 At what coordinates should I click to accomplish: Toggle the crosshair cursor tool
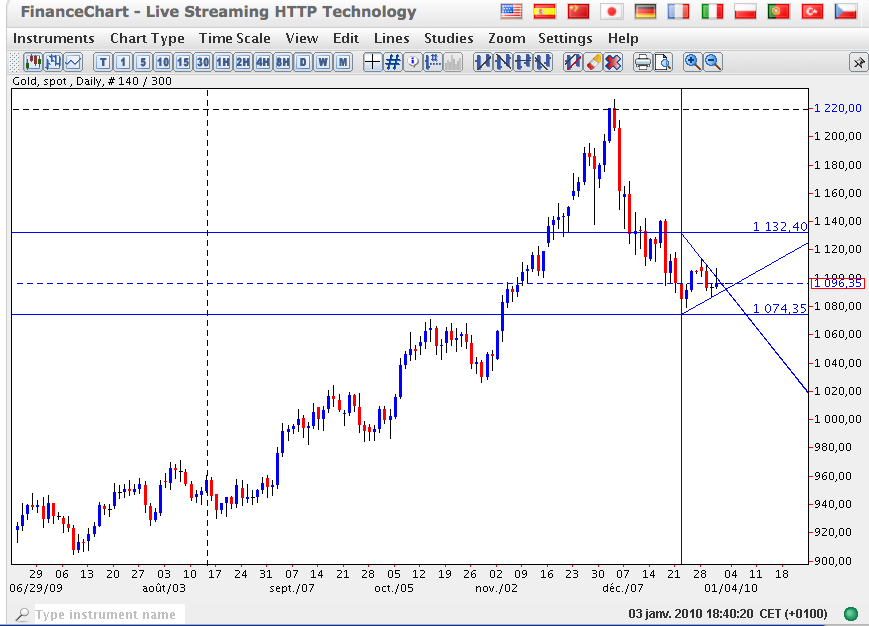coord(373,62)
